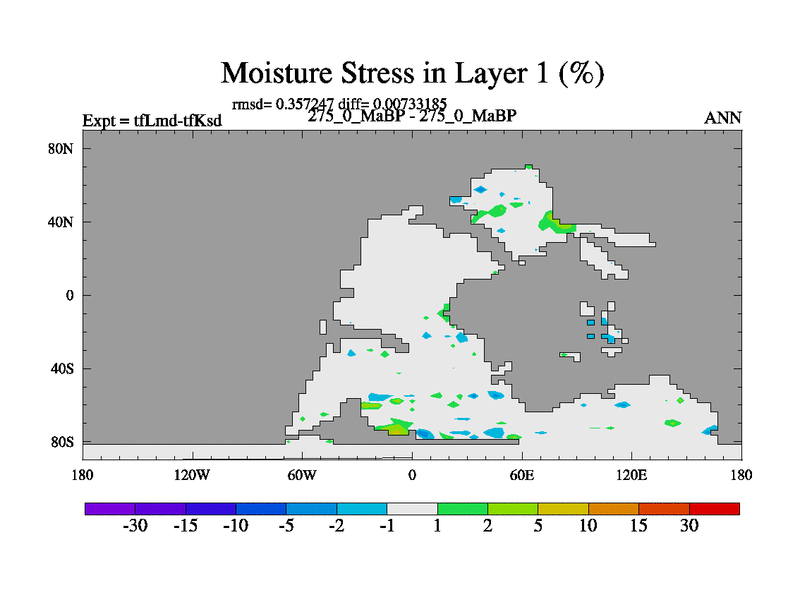Click the 40S latitude axis label
This screenshot has height=600, width=800.
click(x=62, y=368)
